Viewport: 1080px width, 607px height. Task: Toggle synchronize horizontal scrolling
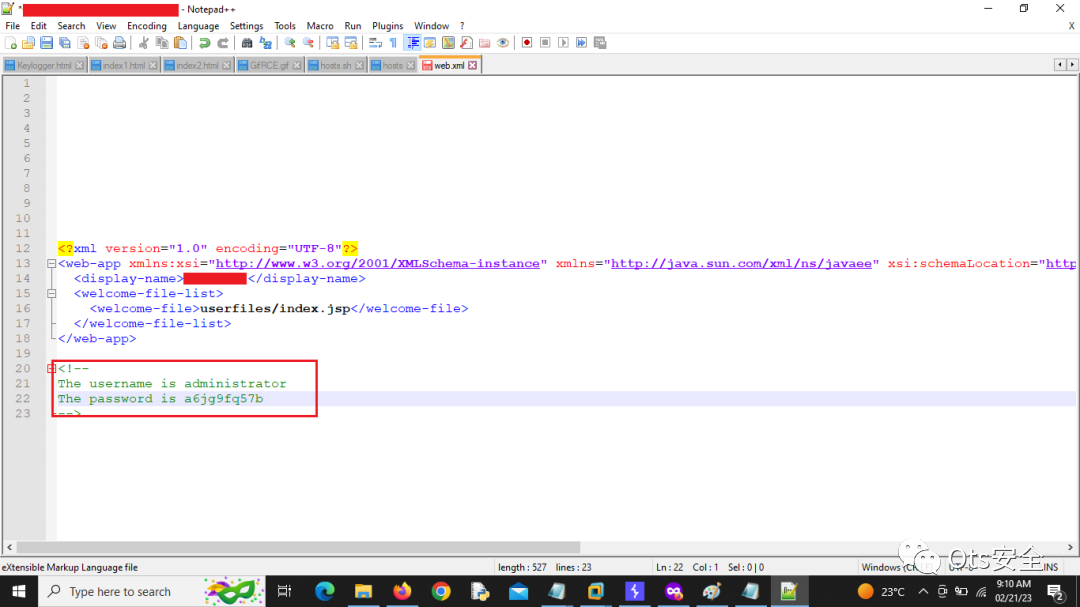(351, 43)
